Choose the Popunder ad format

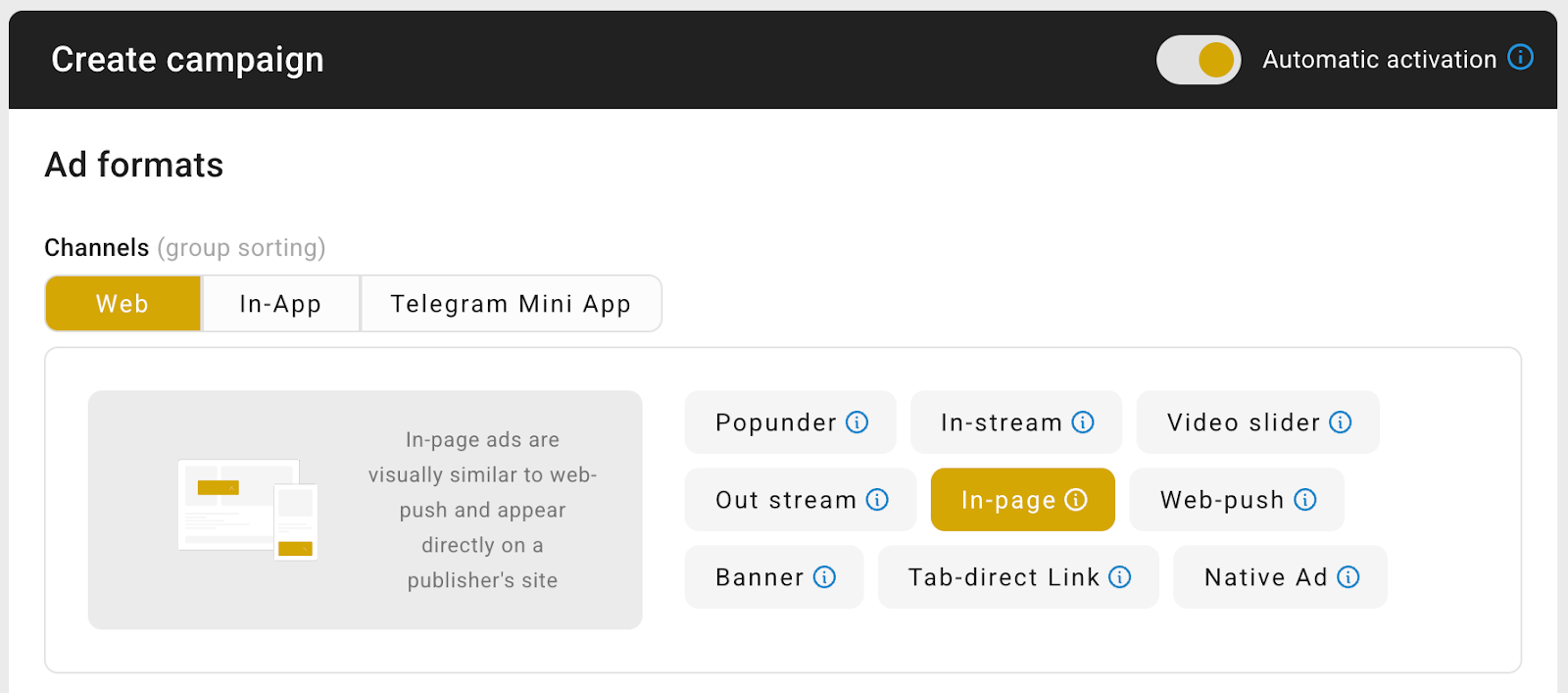click(x=775, y=422)
